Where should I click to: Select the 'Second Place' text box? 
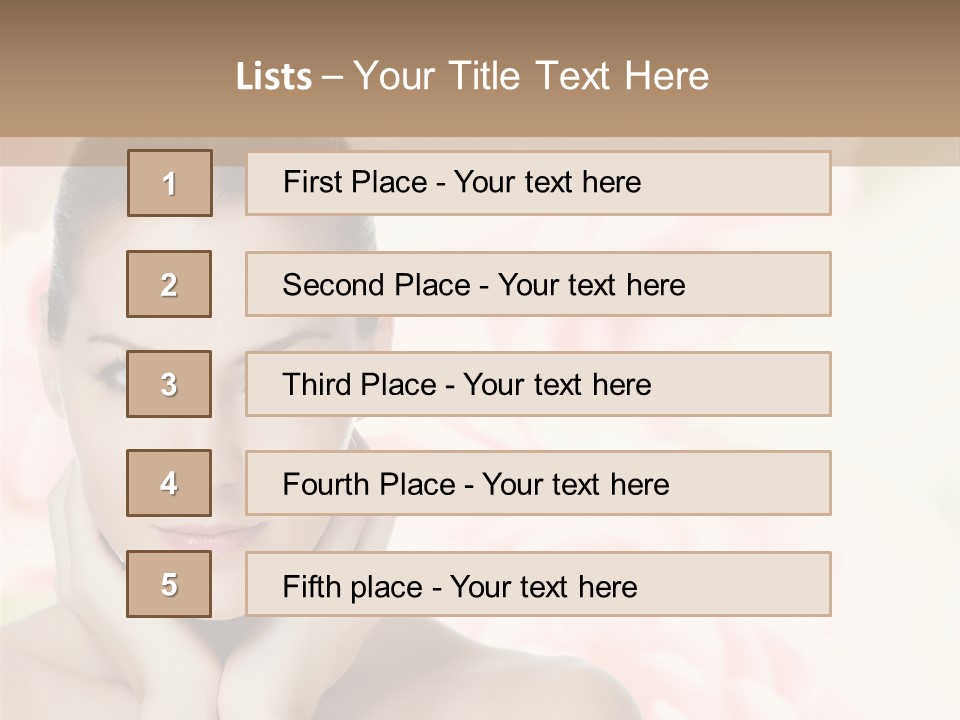coord(538,284)
